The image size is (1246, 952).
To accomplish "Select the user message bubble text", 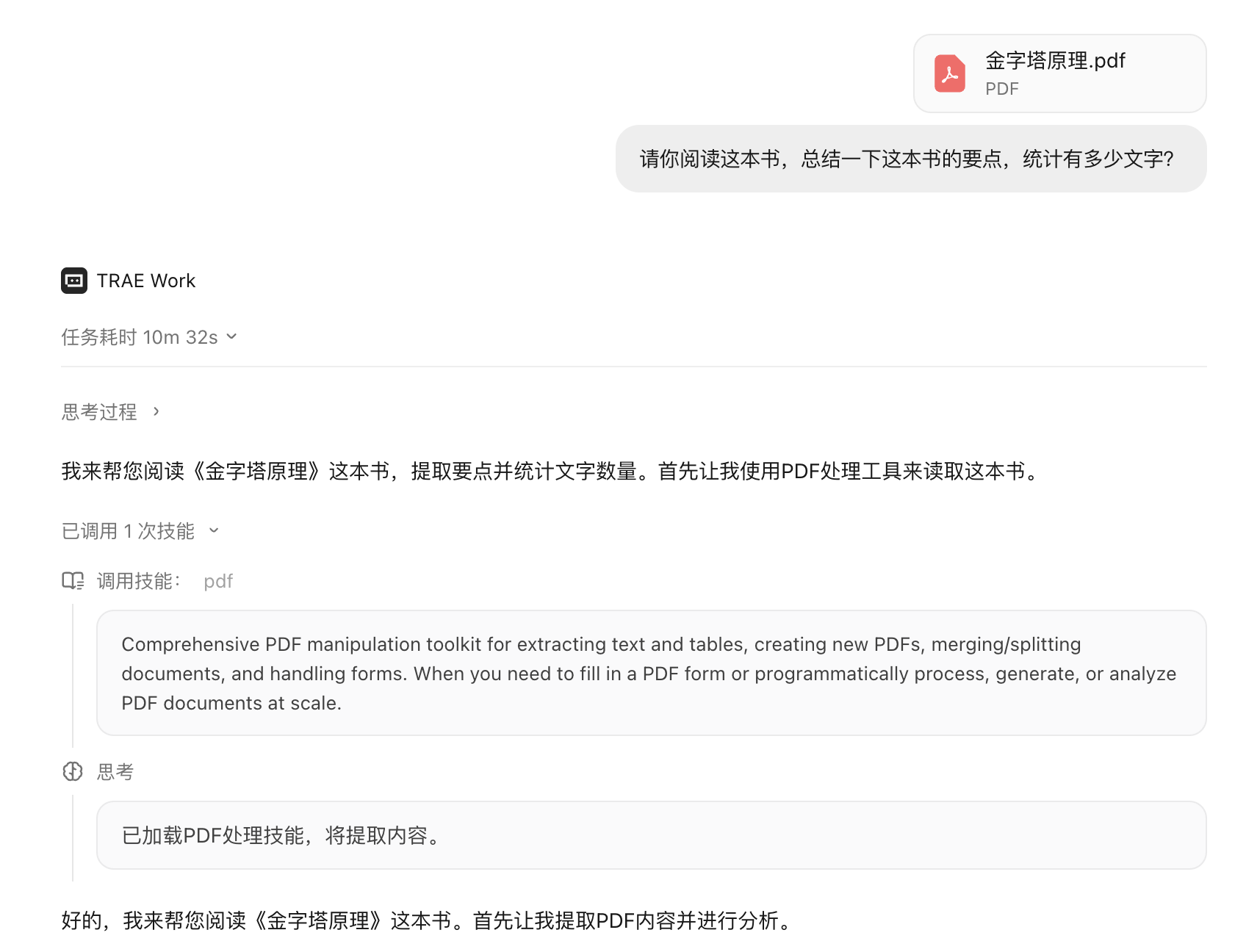I will [x=907, y=159].
